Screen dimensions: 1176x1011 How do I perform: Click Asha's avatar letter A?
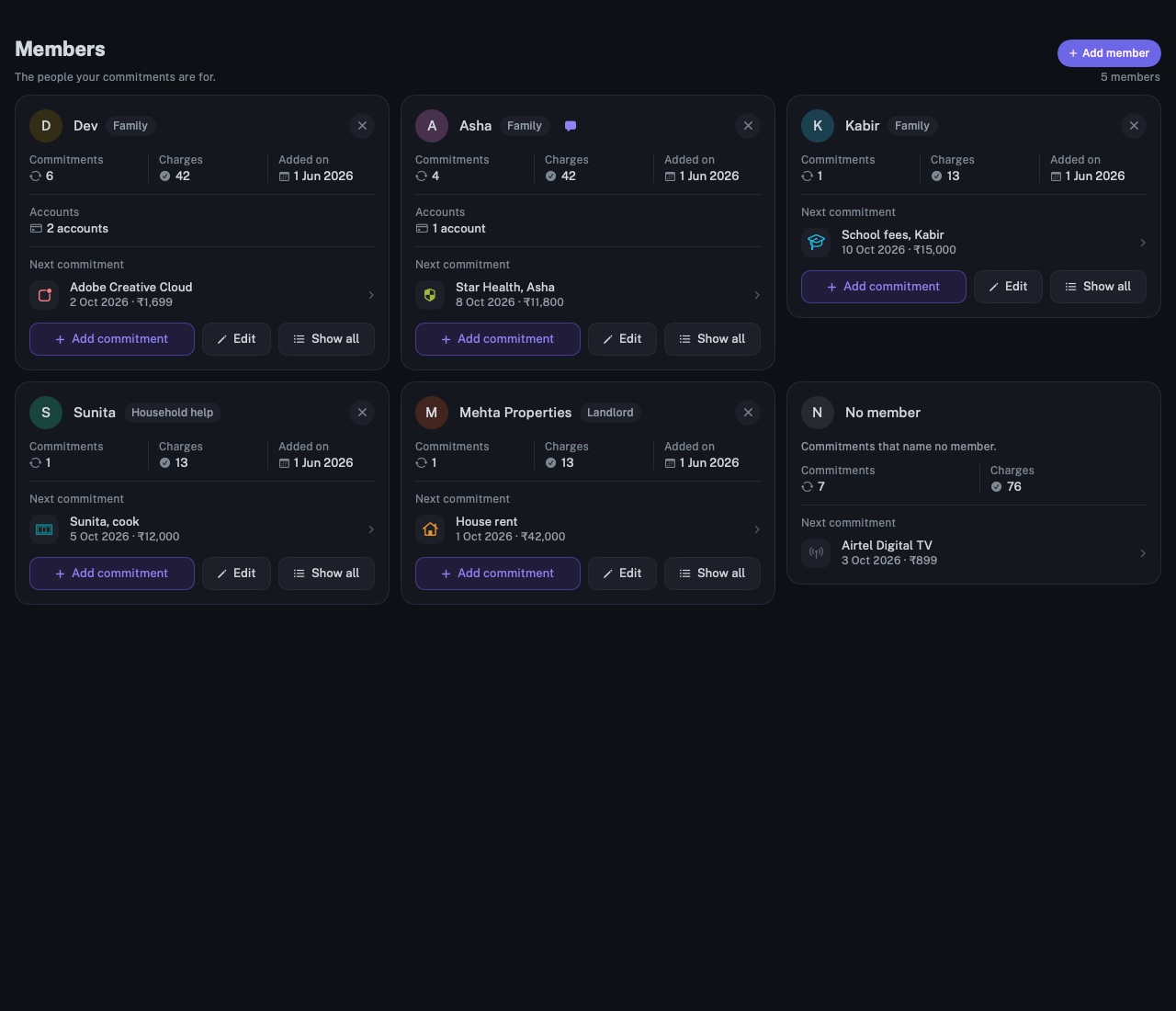432,126
